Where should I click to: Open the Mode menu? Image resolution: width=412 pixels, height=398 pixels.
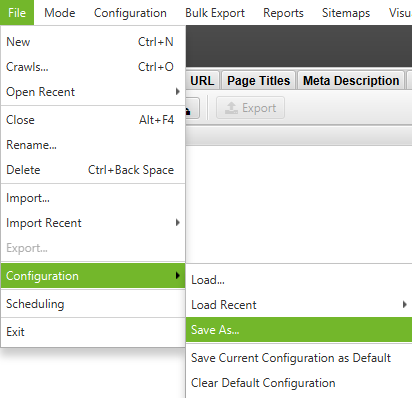pos(60,13)
